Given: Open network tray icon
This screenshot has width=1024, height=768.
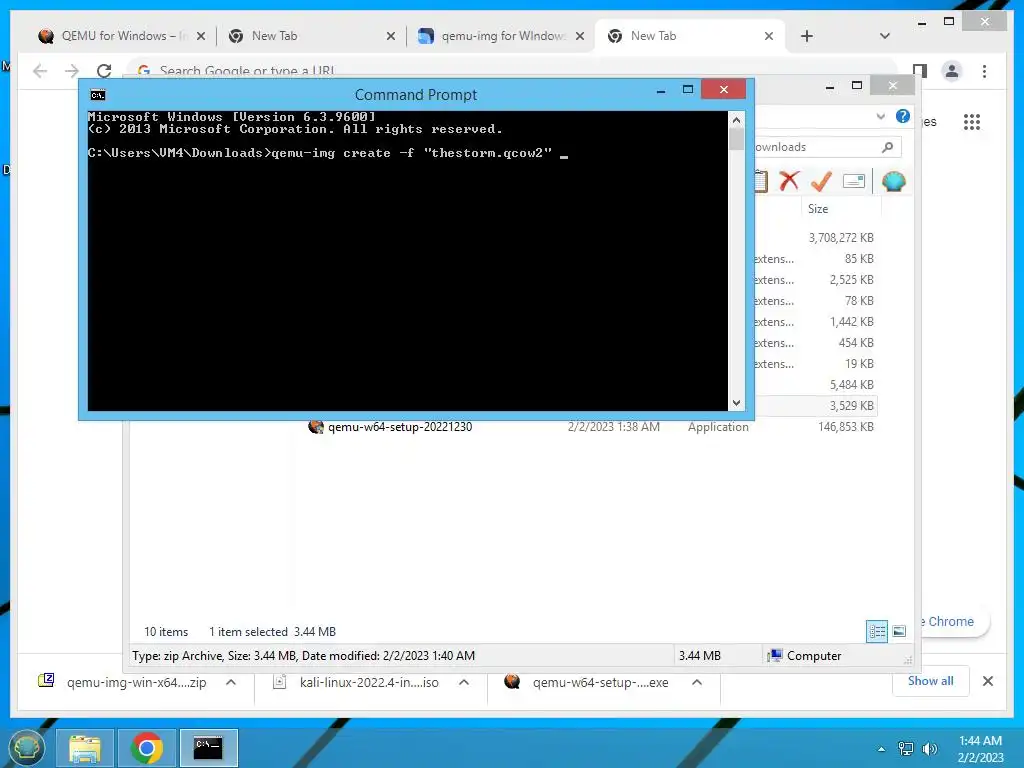Looking at the screenshot, I should tap(906, 749).
